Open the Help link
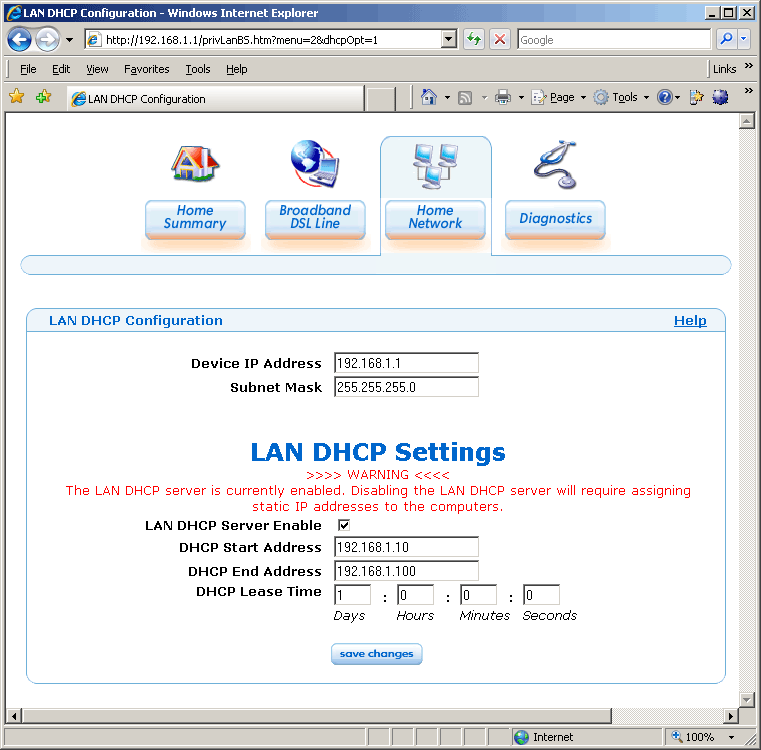The image size is (761, 750). click(690, 321)
